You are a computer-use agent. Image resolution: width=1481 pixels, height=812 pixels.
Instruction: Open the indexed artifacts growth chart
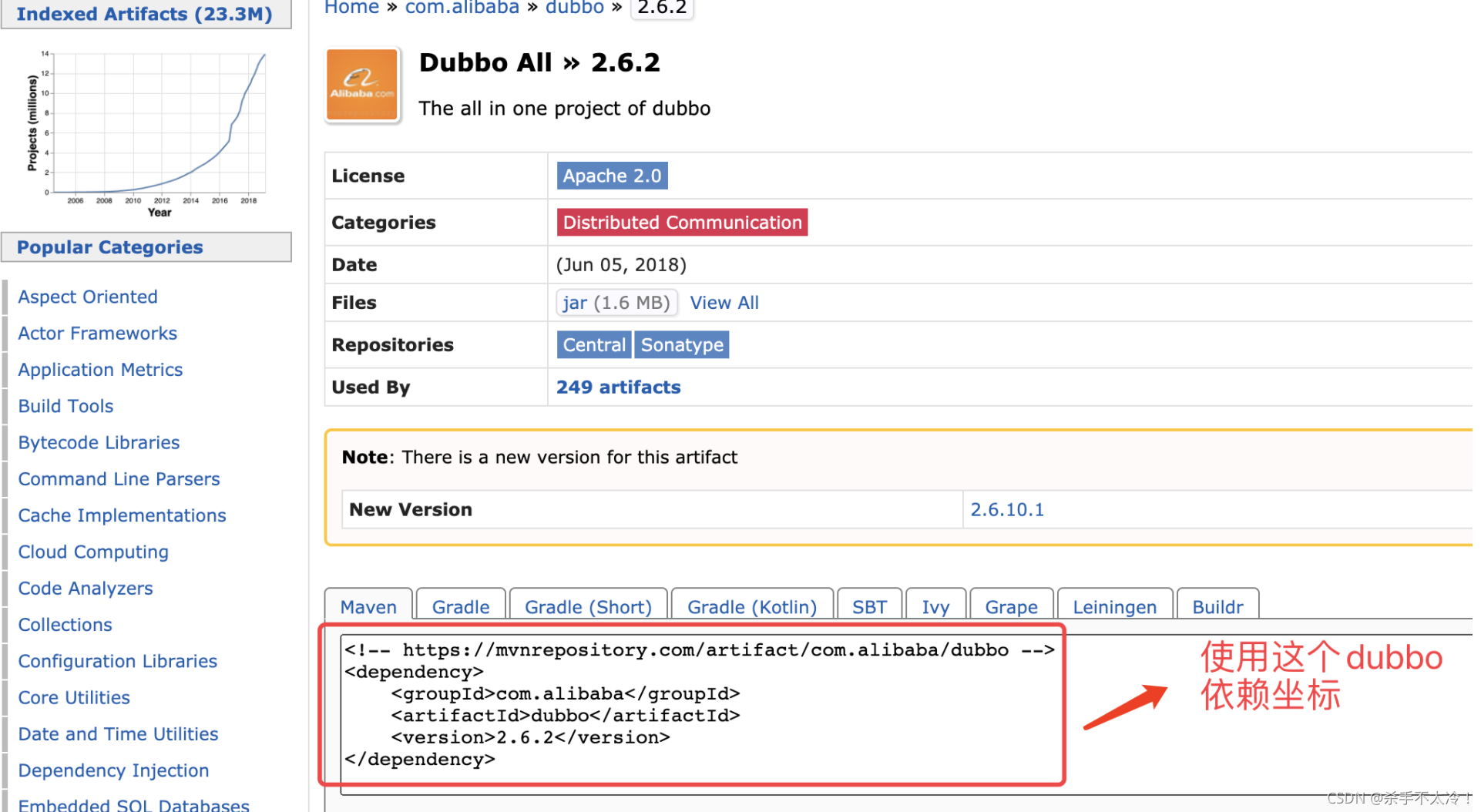[146, 133]
